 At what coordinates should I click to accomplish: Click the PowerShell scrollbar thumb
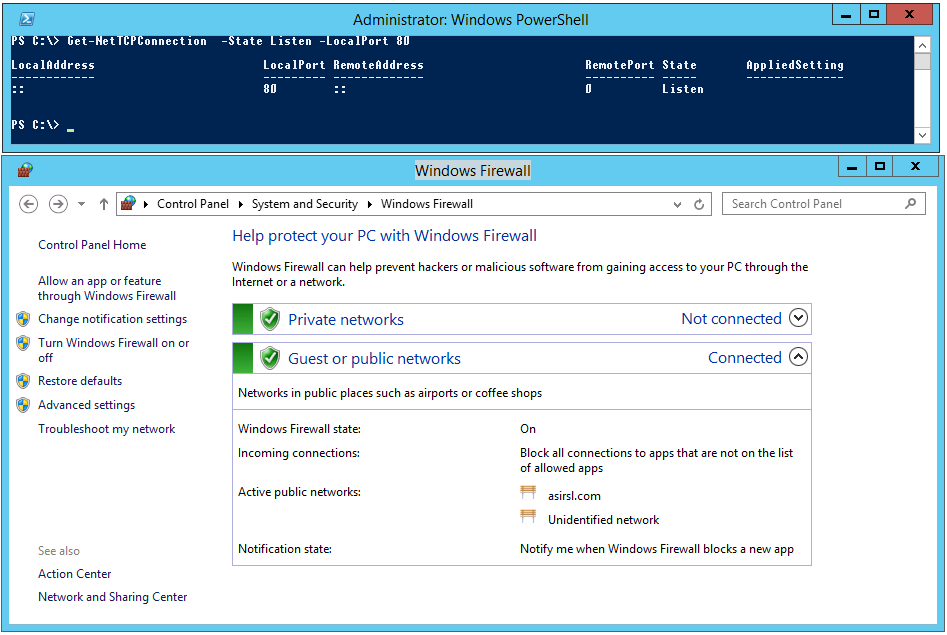point(922,62)
